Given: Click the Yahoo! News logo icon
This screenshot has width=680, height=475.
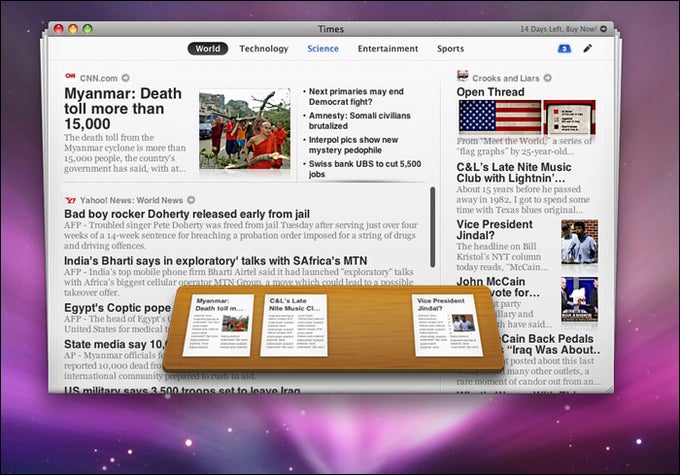Looking at the screenshot, I should pyautogui.click(x=70, y=200).
